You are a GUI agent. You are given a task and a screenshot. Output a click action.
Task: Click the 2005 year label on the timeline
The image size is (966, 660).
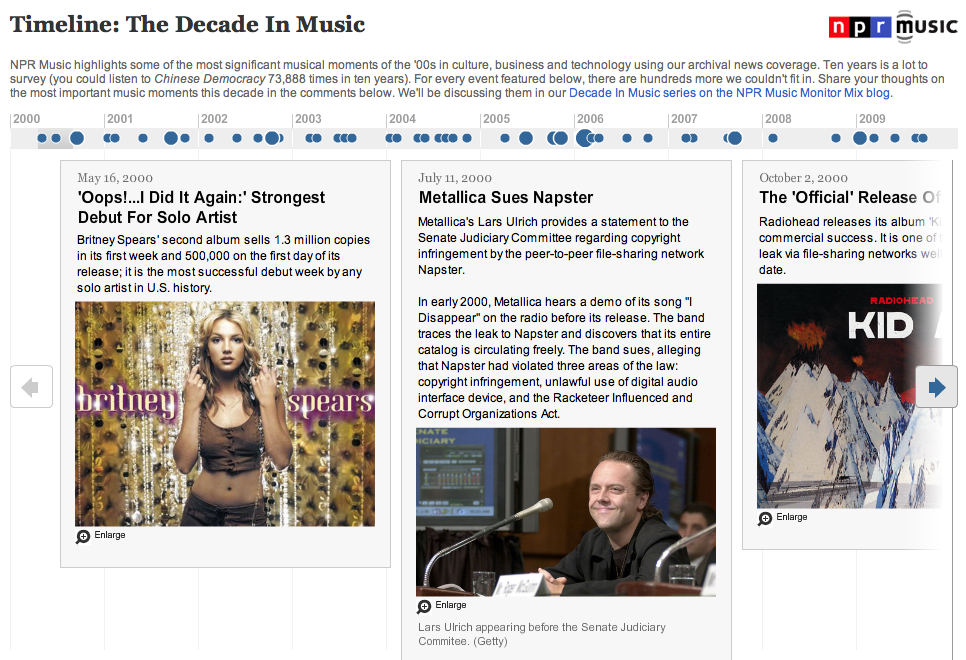[497, 119]
